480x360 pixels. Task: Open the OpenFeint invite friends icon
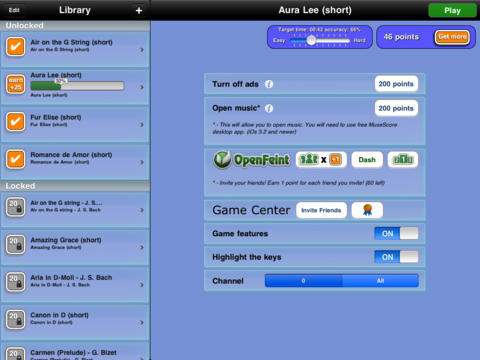[321, 160]
